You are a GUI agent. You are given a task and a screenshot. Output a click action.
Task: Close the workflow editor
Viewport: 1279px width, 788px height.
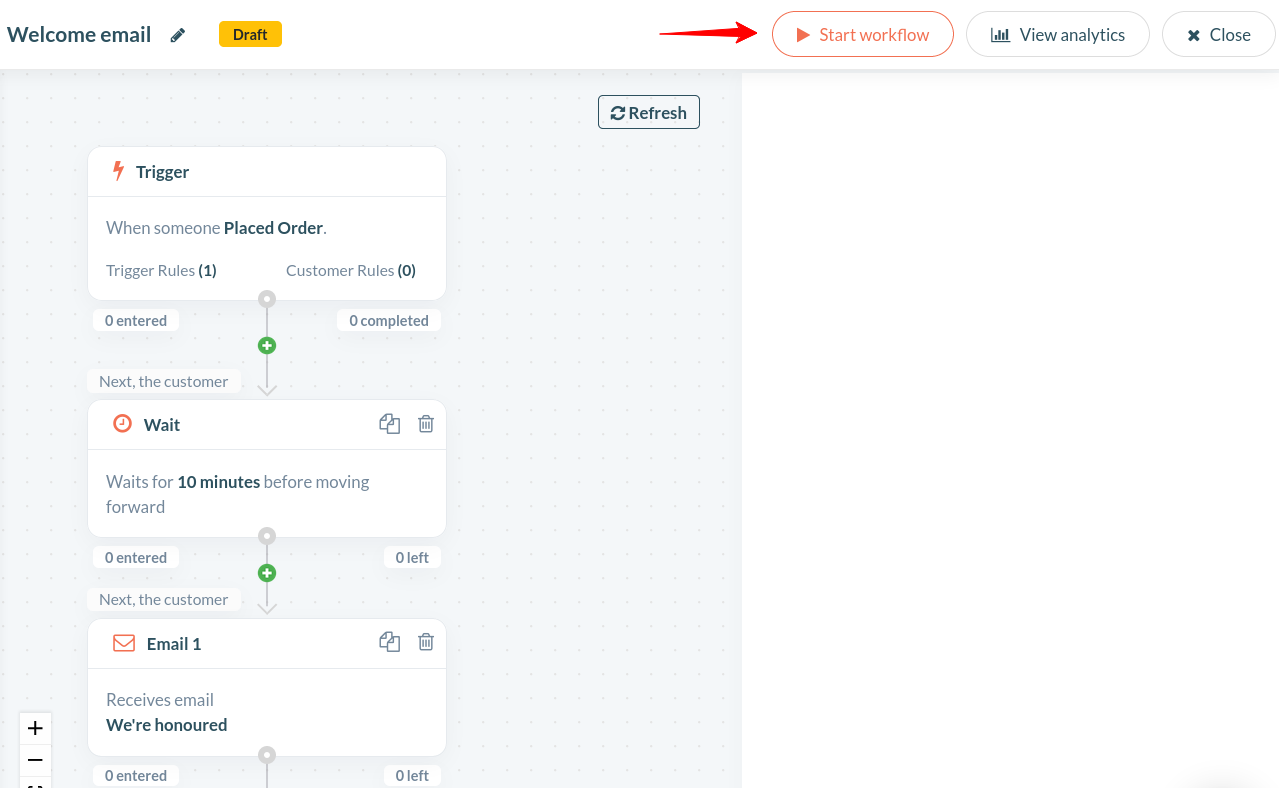[1218, 34]
